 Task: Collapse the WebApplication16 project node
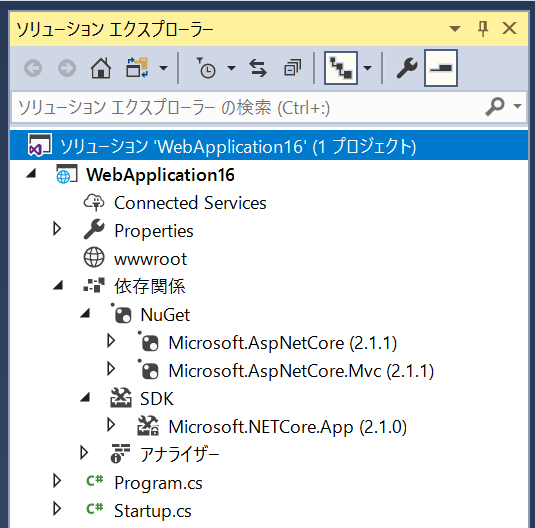[31, 173]
